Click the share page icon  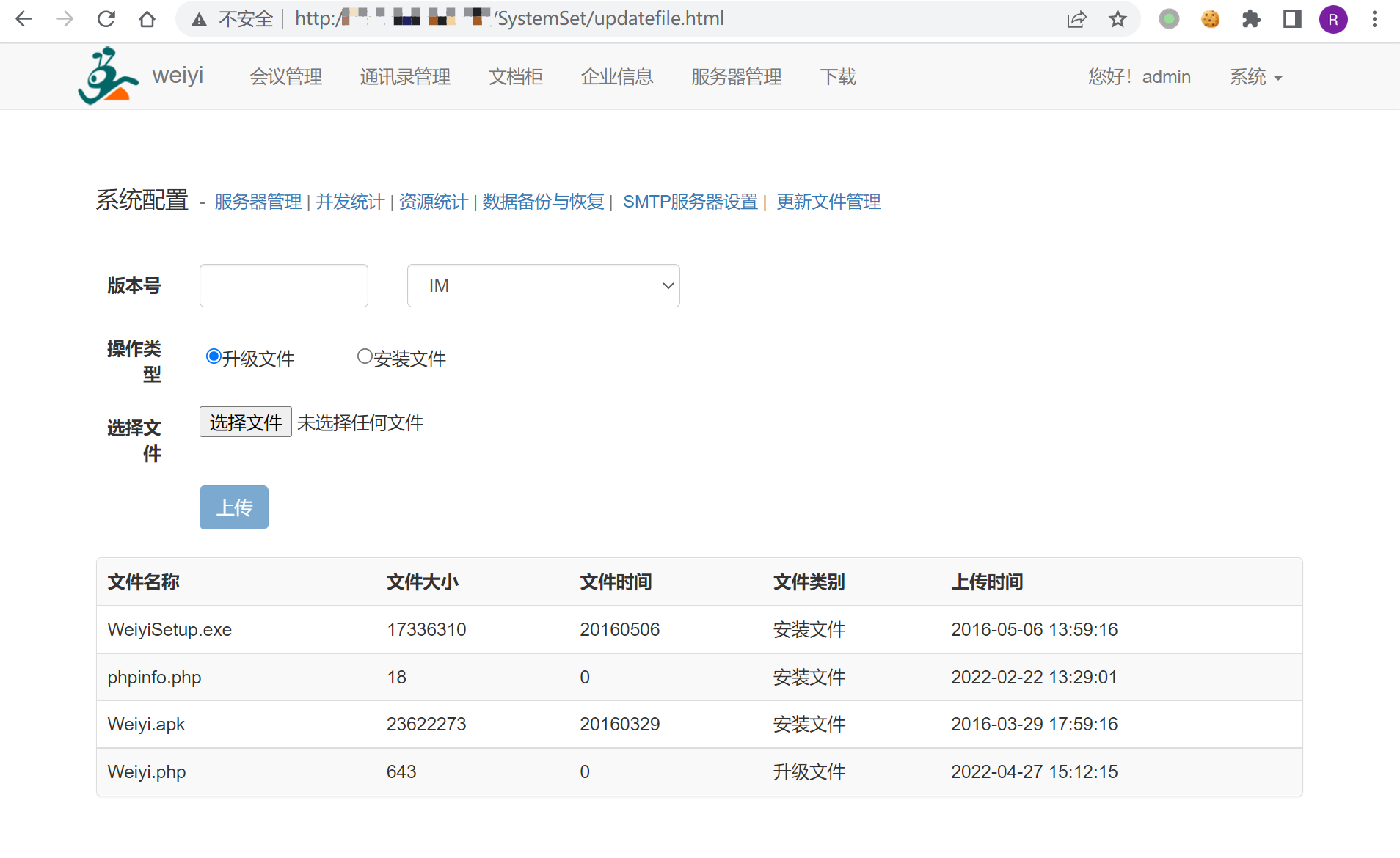(x=1076, y=19)
